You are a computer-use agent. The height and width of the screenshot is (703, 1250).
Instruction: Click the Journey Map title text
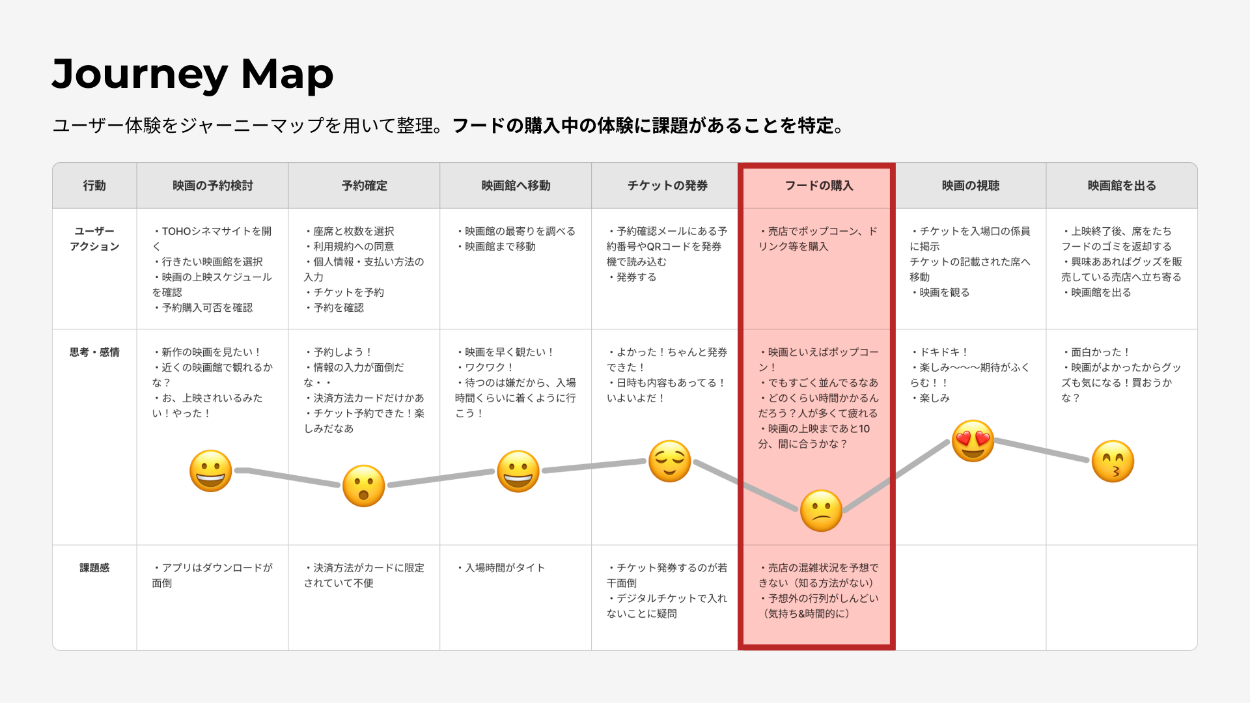[192, 74]
